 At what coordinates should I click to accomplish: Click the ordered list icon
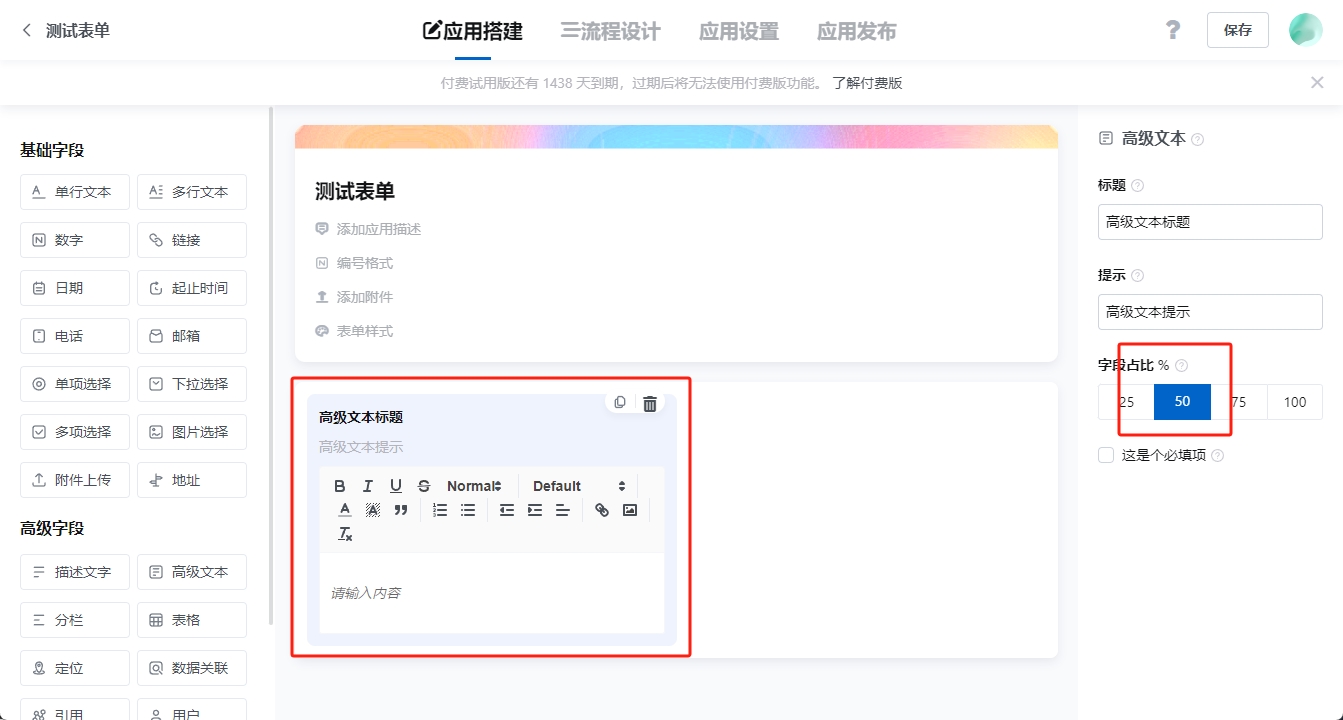coord(440,510)
